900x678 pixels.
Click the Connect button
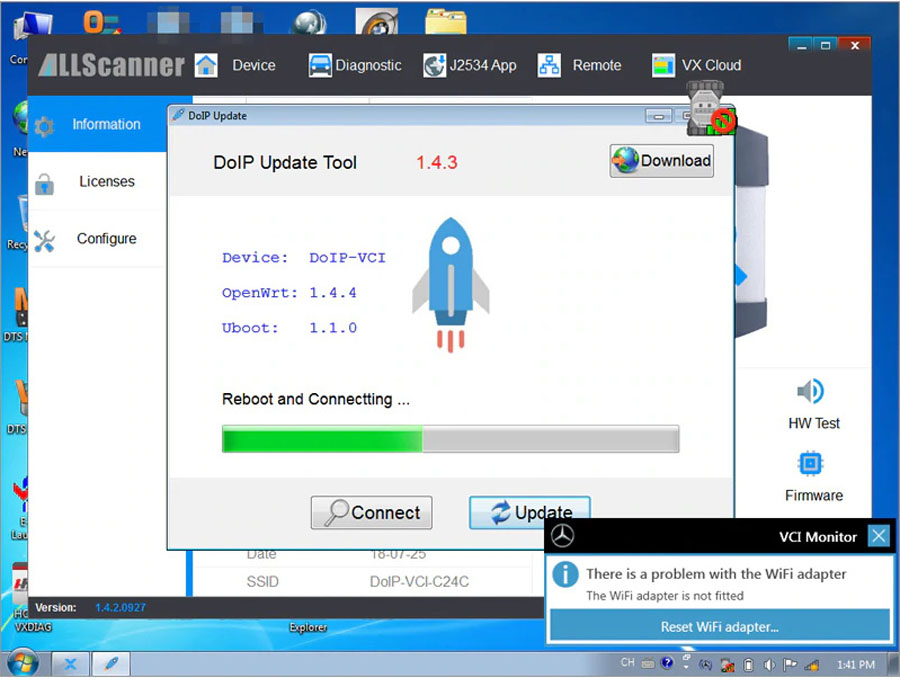(x=371, y=512)
